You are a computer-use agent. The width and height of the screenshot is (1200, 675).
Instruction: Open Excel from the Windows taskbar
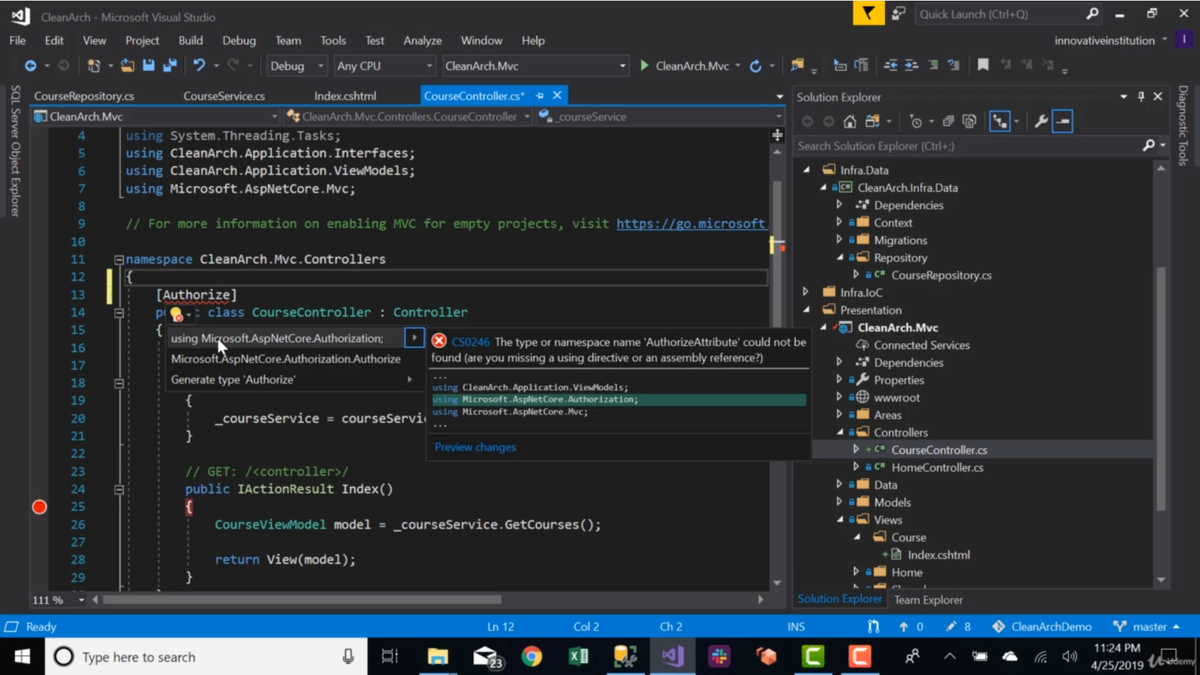tap(578, 657)
